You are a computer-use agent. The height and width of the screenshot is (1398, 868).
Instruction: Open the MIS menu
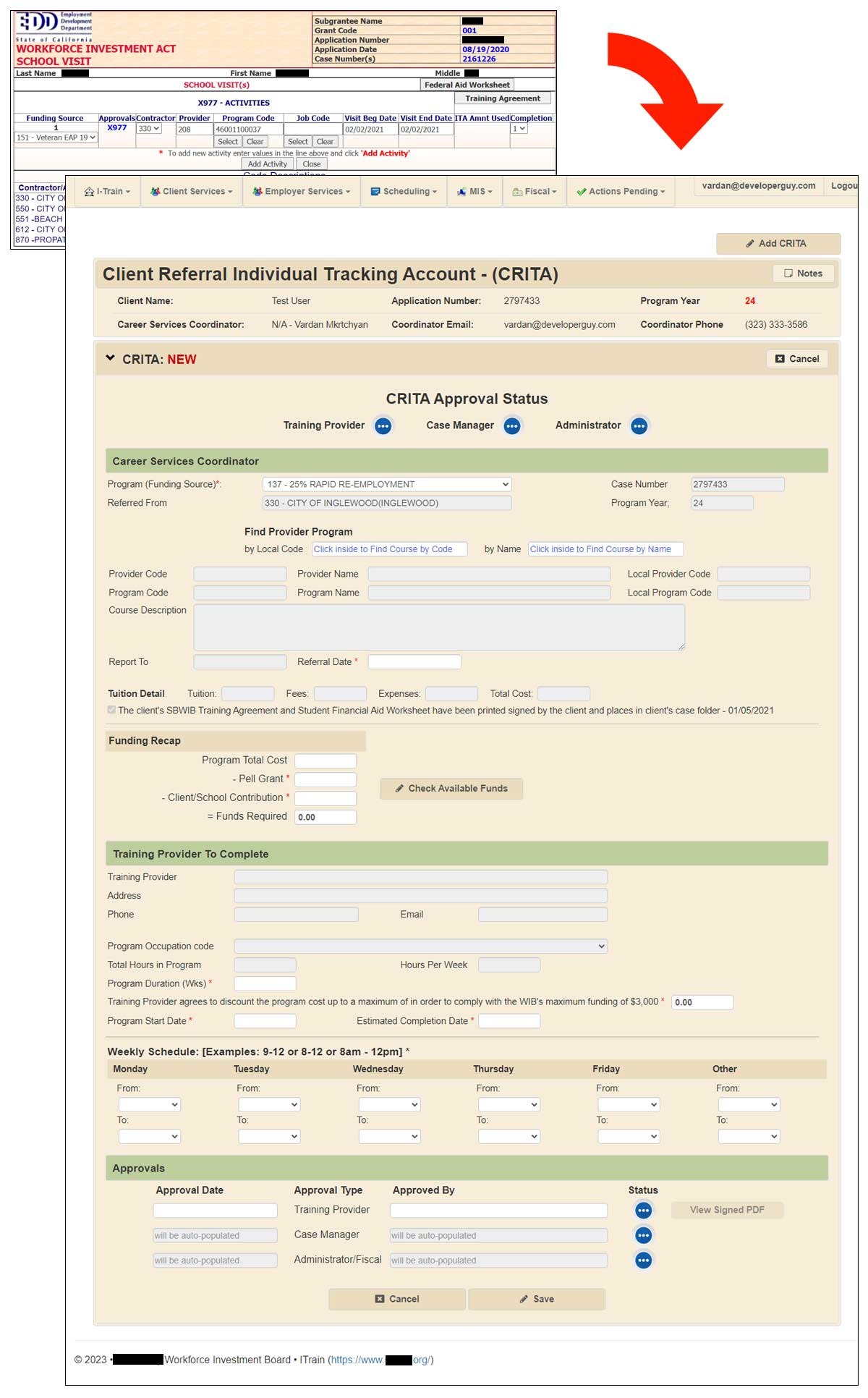tap(475, 192)
